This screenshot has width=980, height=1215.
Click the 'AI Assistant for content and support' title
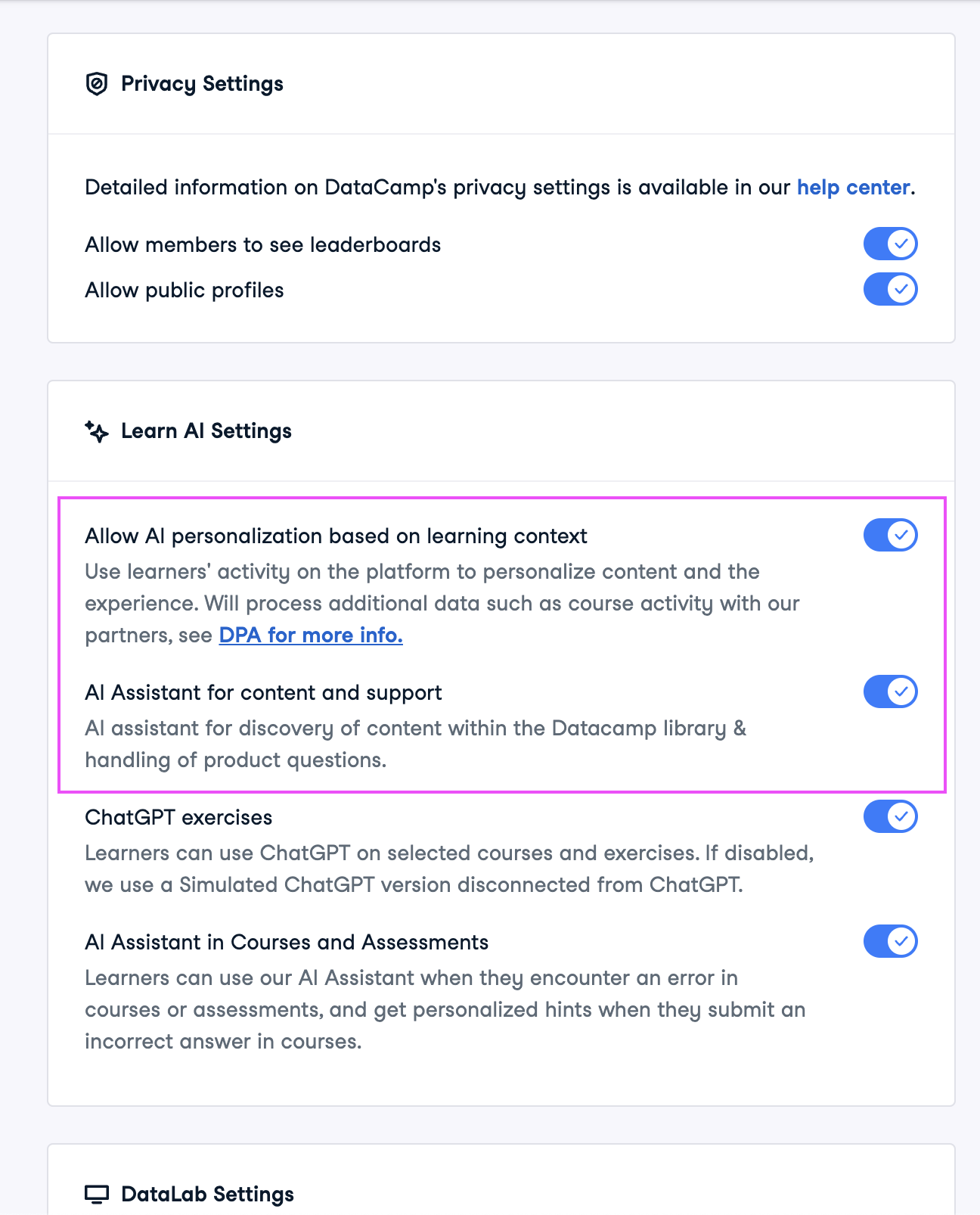pos(263,693)
